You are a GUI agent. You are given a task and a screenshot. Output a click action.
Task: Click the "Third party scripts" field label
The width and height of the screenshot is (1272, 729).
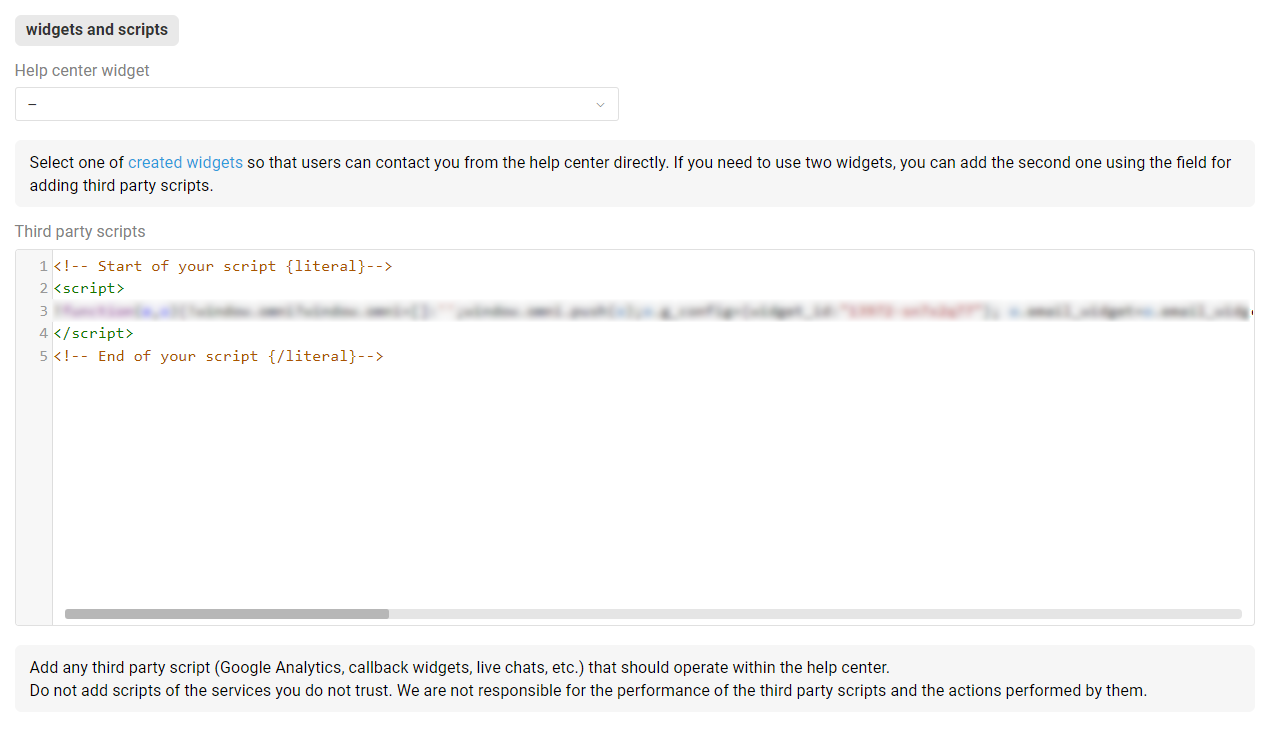click(80, 231)
